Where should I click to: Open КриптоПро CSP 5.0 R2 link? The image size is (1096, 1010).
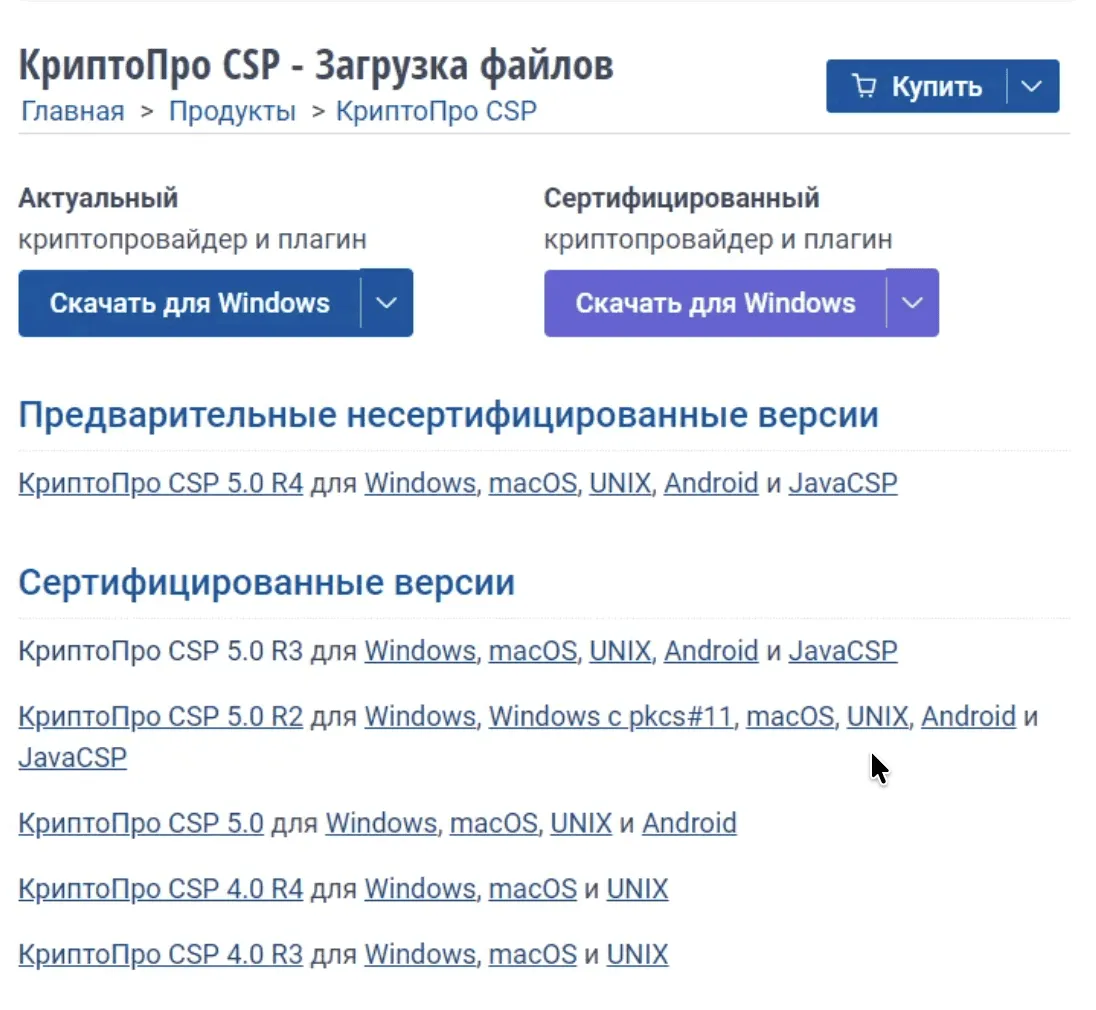160,717
